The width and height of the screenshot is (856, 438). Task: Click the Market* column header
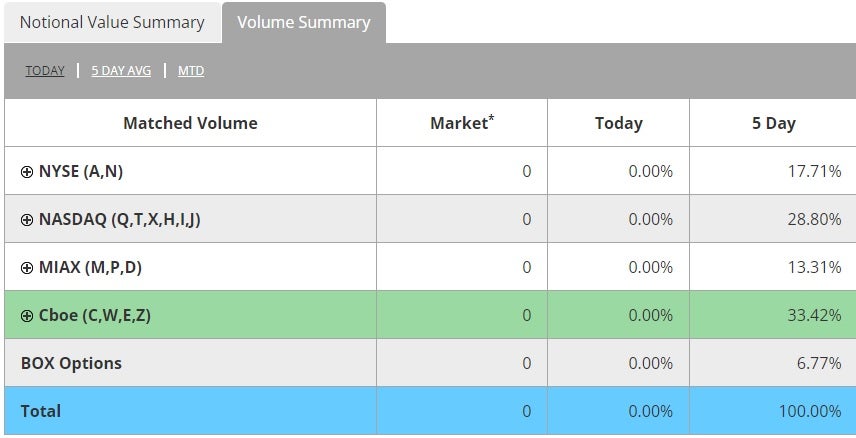tap(462, 123)
